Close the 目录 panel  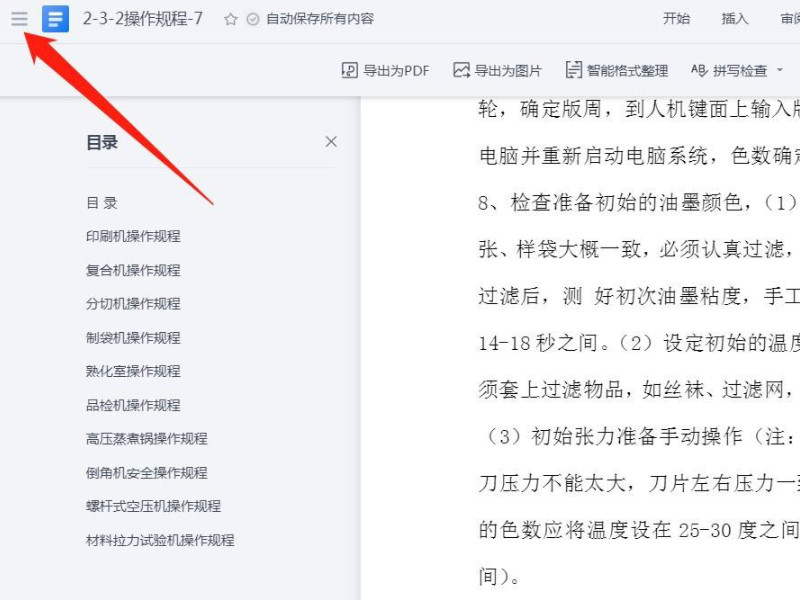331,141
